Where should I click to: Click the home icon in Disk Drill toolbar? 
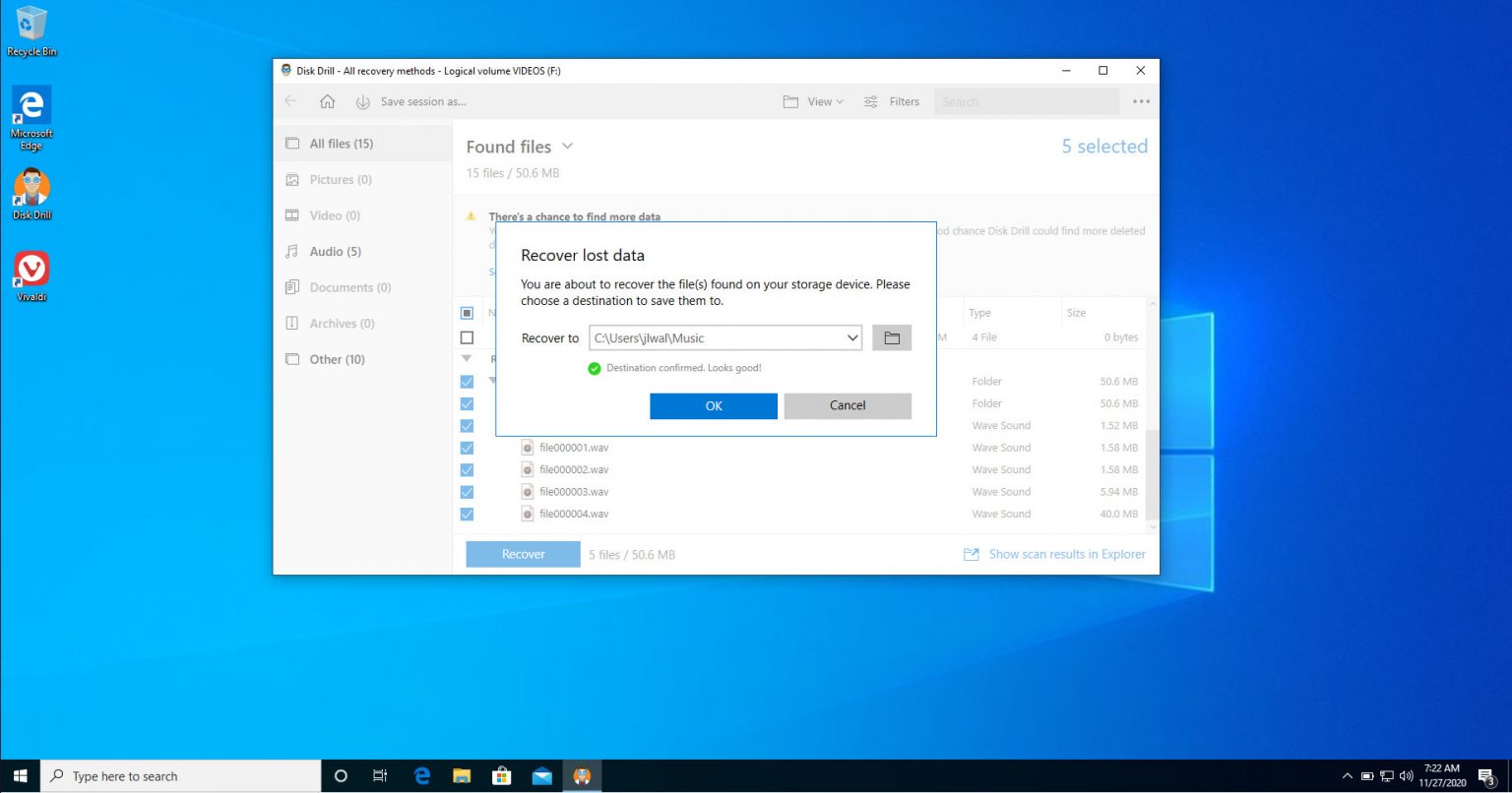pos(327,101)
